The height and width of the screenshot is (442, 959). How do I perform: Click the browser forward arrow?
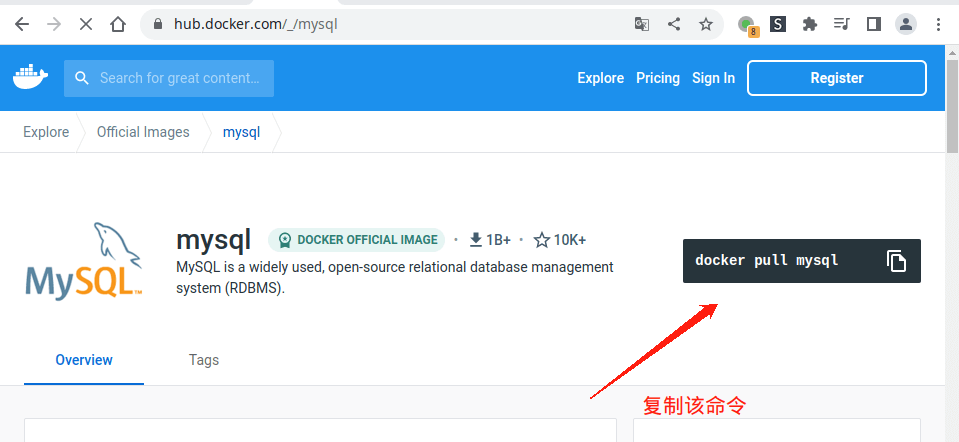(54, 24)
